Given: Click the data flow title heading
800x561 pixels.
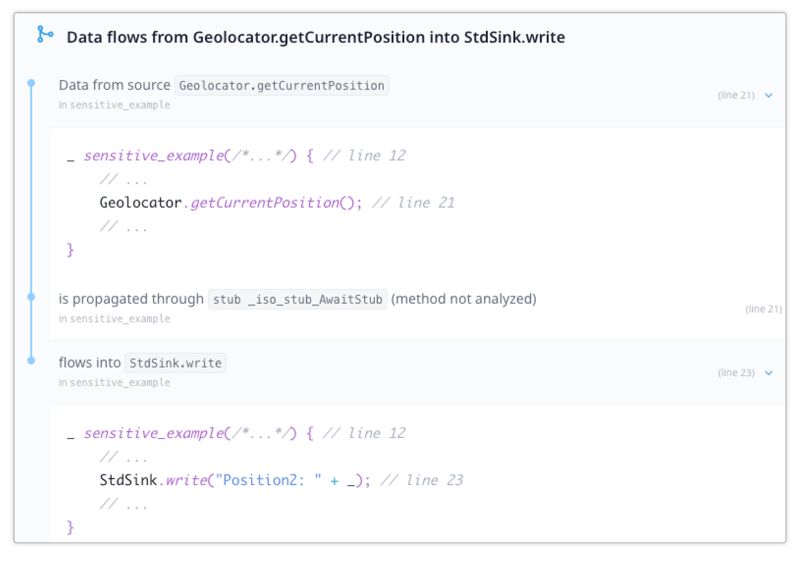Looking at the screenshot, I should click(x=315, y=37).
